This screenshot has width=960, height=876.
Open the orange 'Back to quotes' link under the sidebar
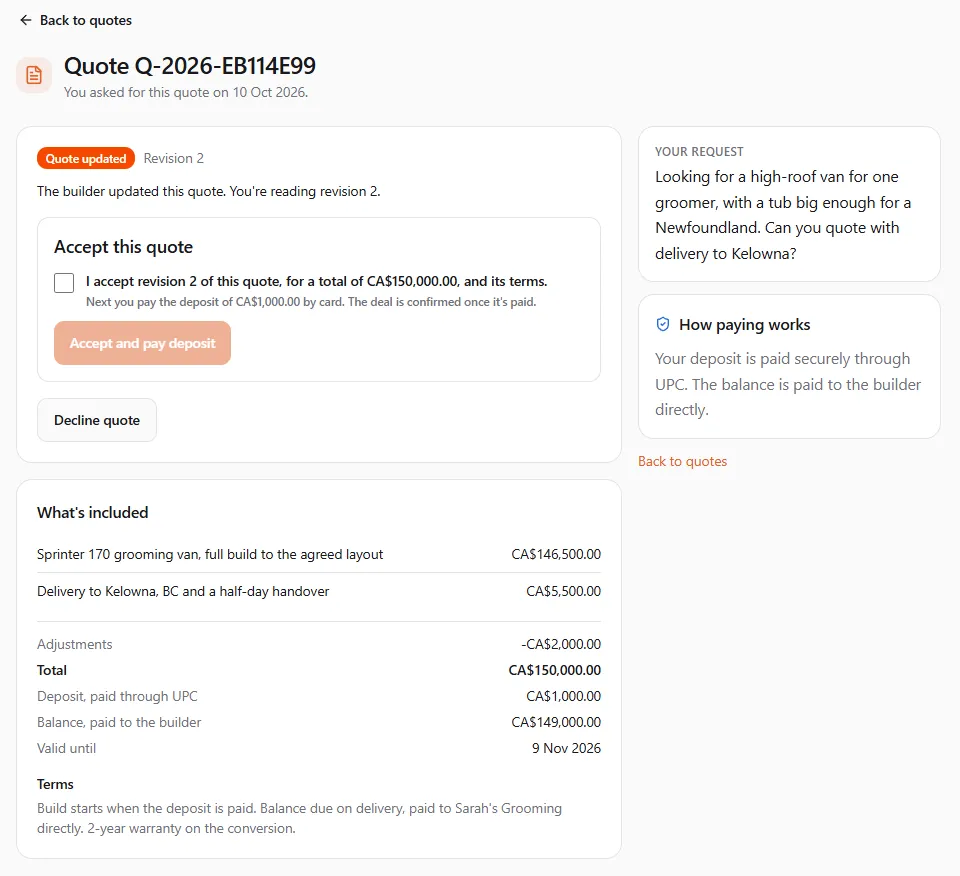pos(682,462)
